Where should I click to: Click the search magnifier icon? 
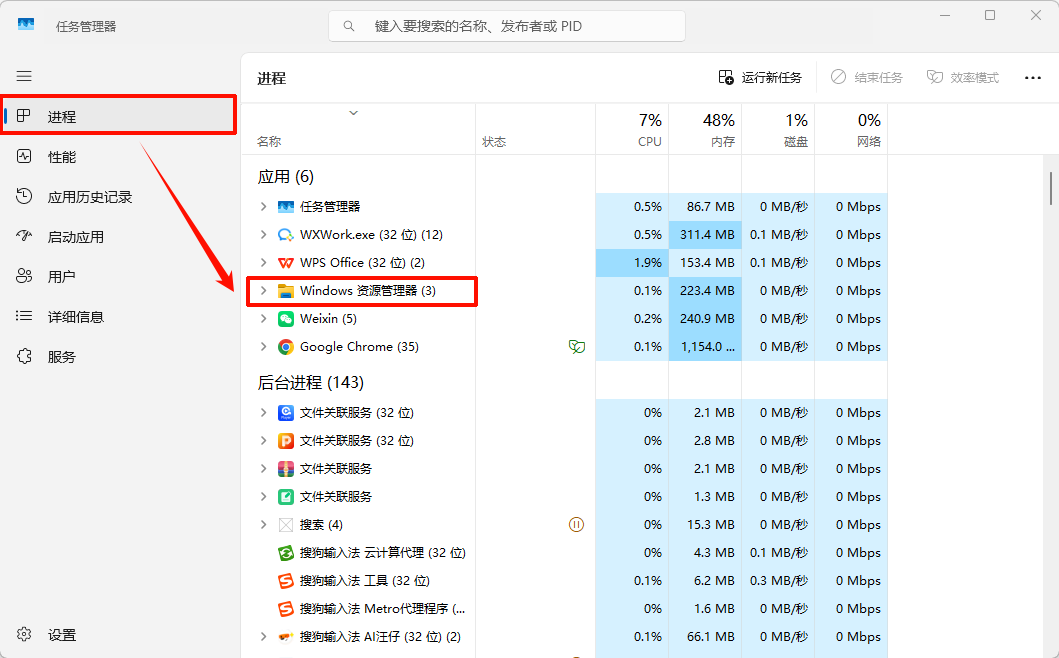click(x=348, y=26)
